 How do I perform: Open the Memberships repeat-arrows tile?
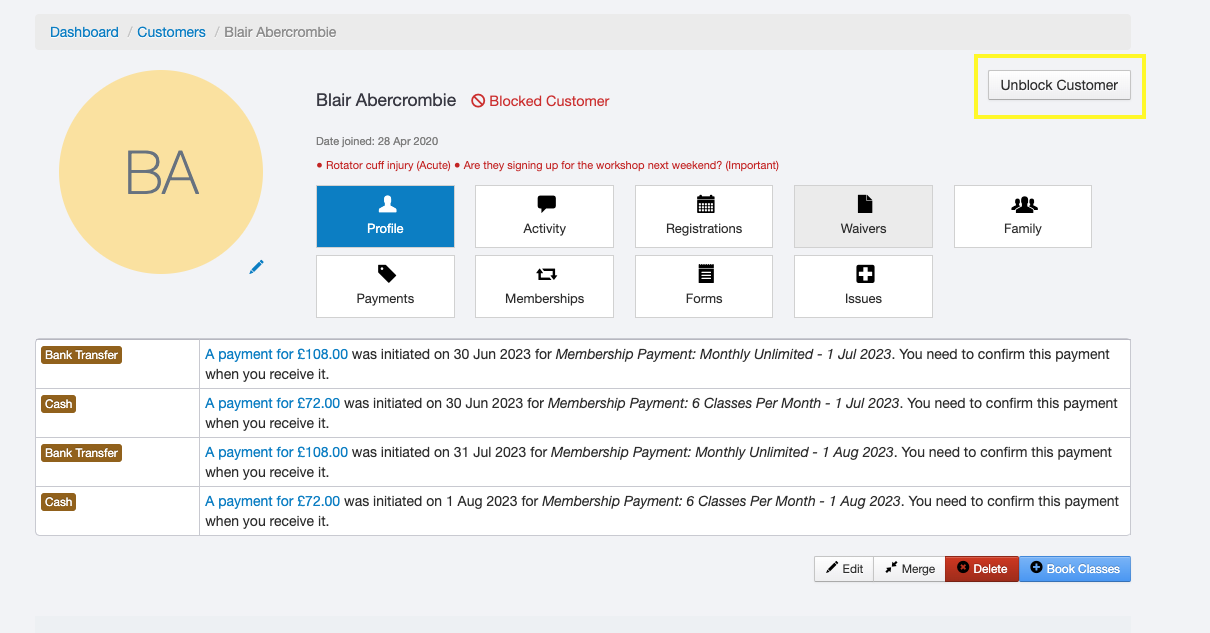(x=544, y=286)
